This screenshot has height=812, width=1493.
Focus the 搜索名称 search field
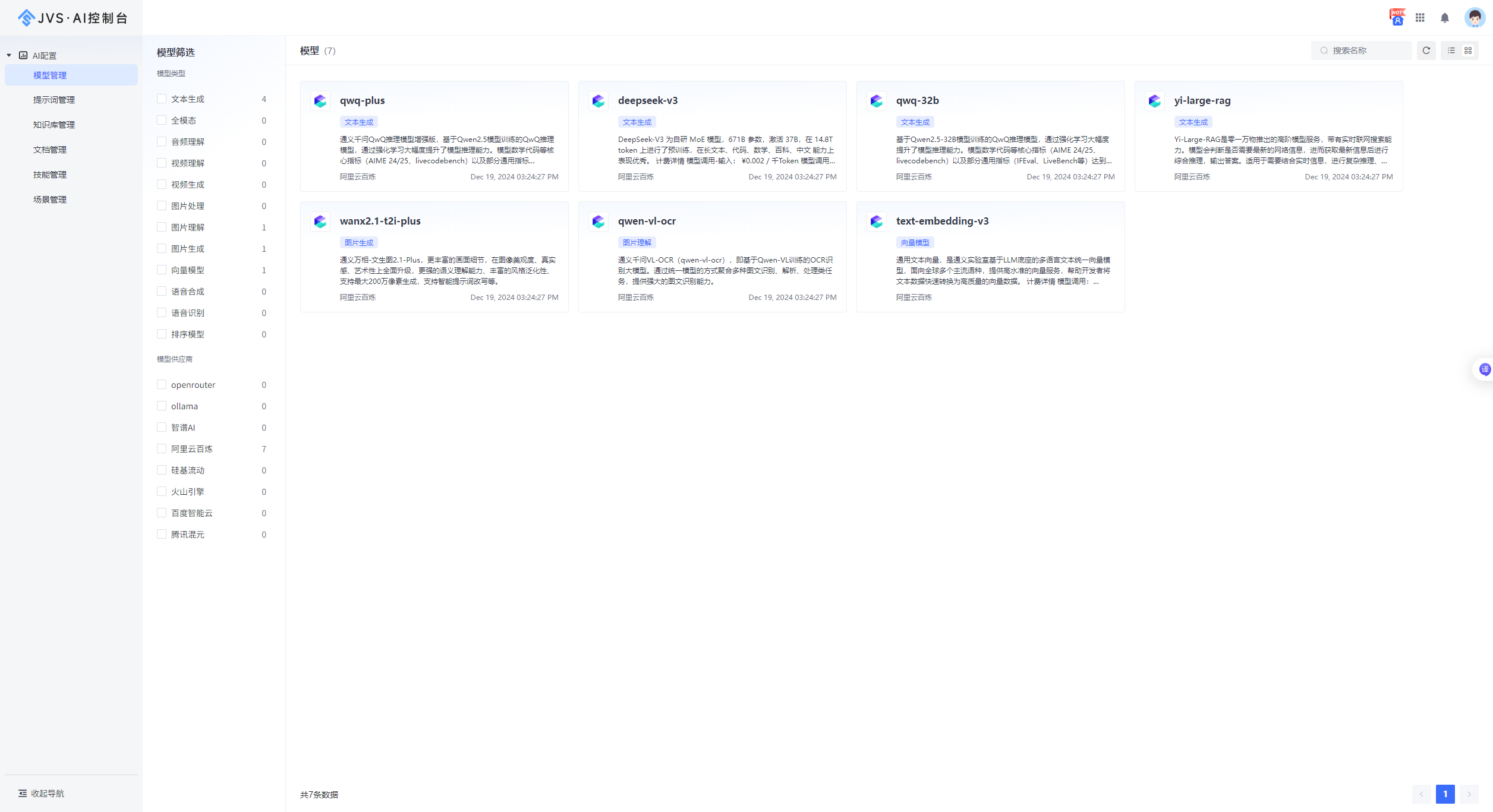point(1367,50)
